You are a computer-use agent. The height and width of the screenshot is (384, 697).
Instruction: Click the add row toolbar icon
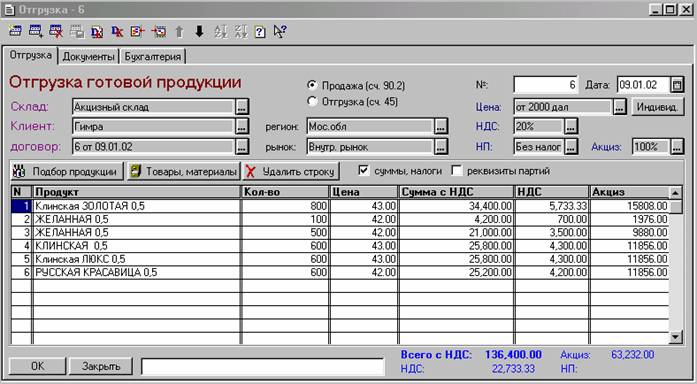click(36, 31)
